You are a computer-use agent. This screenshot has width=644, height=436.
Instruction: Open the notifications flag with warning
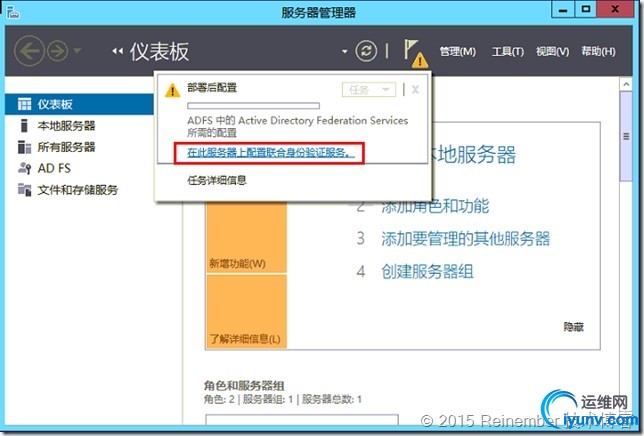pyautogui.click(x=416, y=53)
